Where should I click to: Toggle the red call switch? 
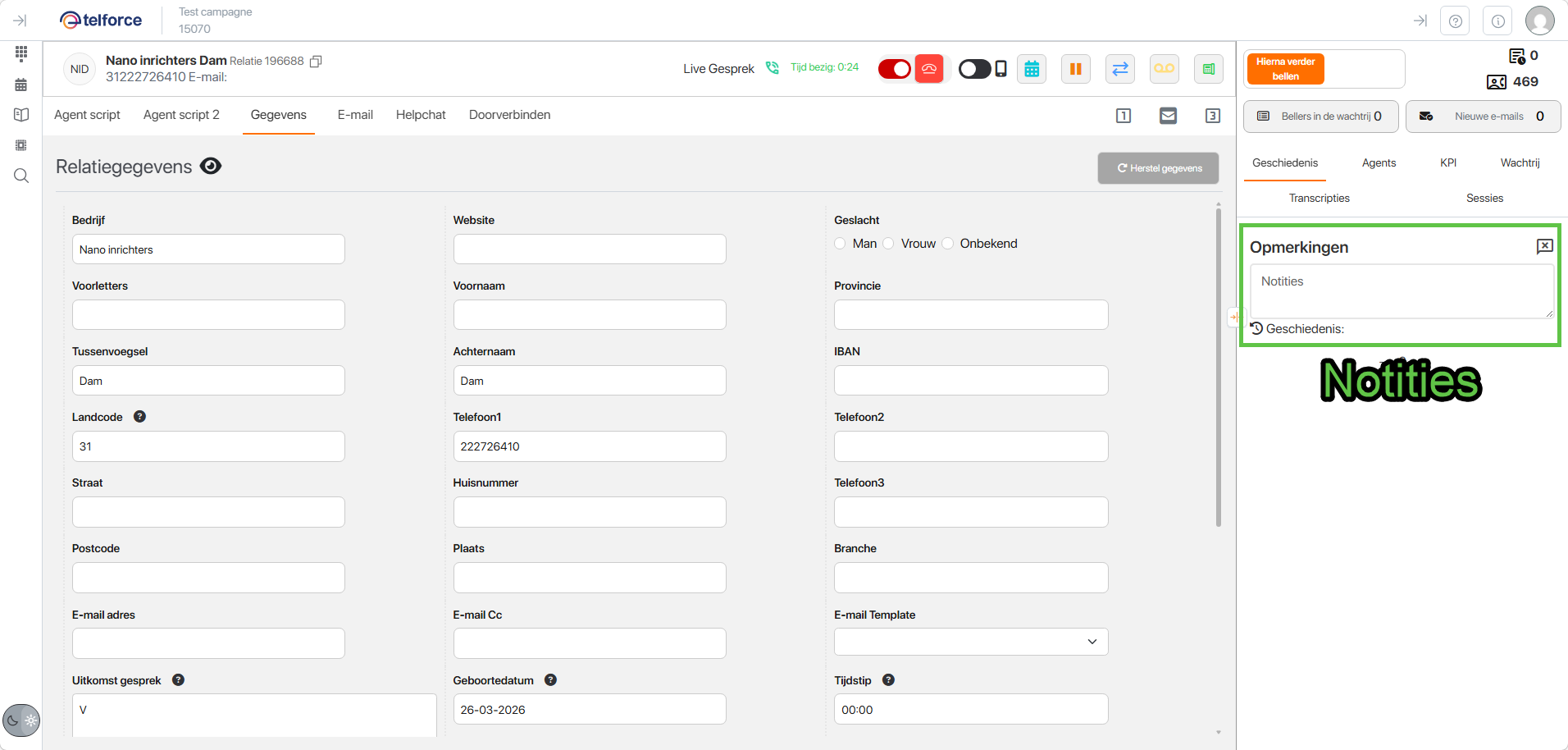894,69
